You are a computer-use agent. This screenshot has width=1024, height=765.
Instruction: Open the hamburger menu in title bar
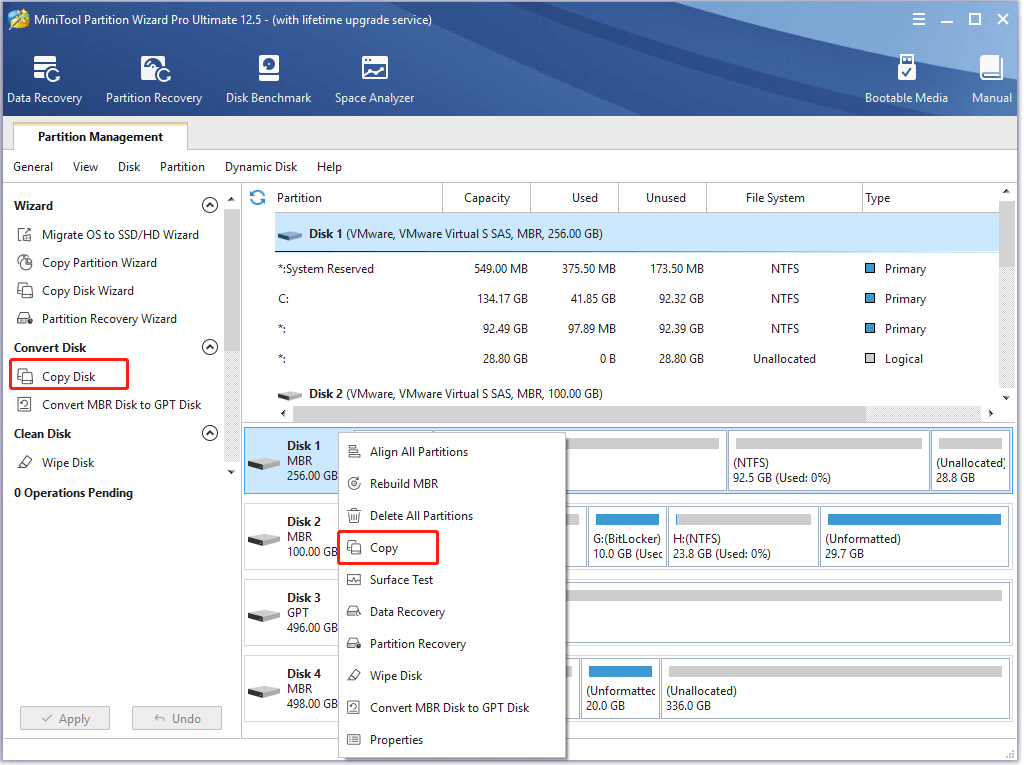pyautogui.click(x=918, y=20)
